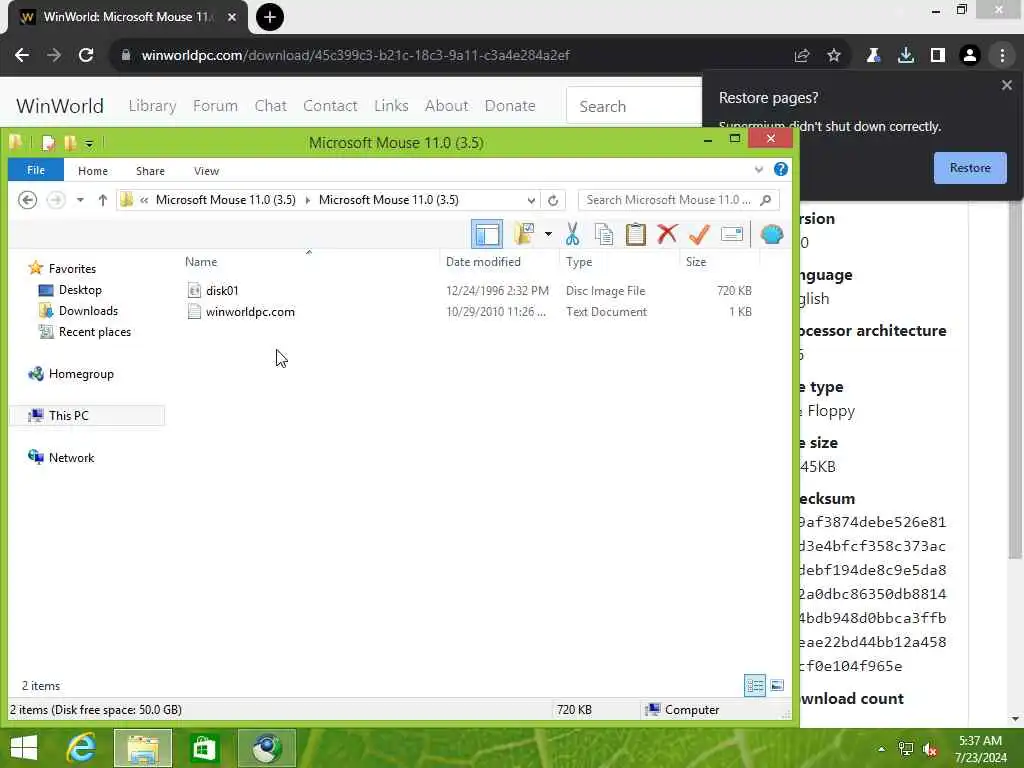Switch to Large icons view in status bar
The height and width of the screenshot is (768, 1024).
pyautogui.click(x=776, y=686)
